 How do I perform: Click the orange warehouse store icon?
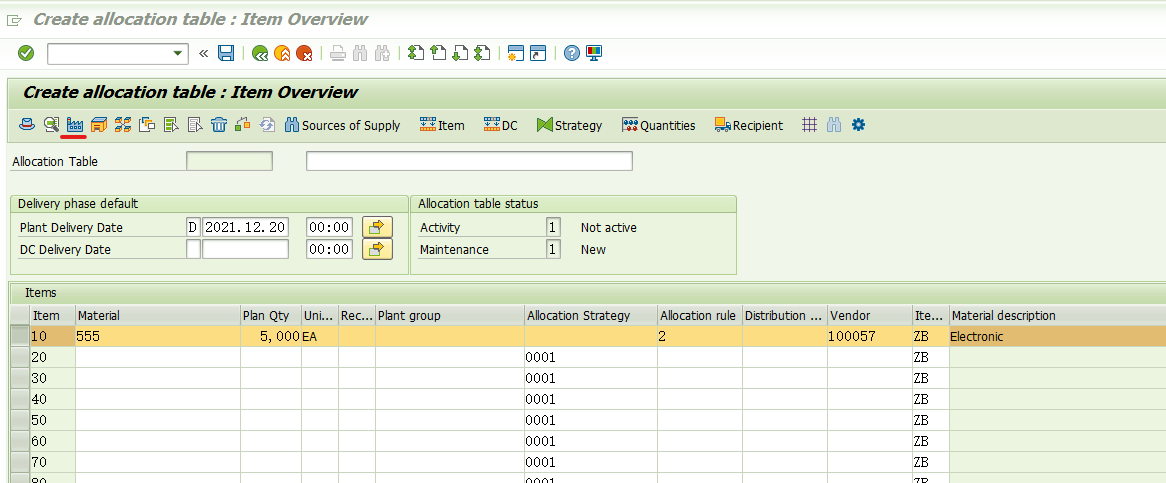99,125
